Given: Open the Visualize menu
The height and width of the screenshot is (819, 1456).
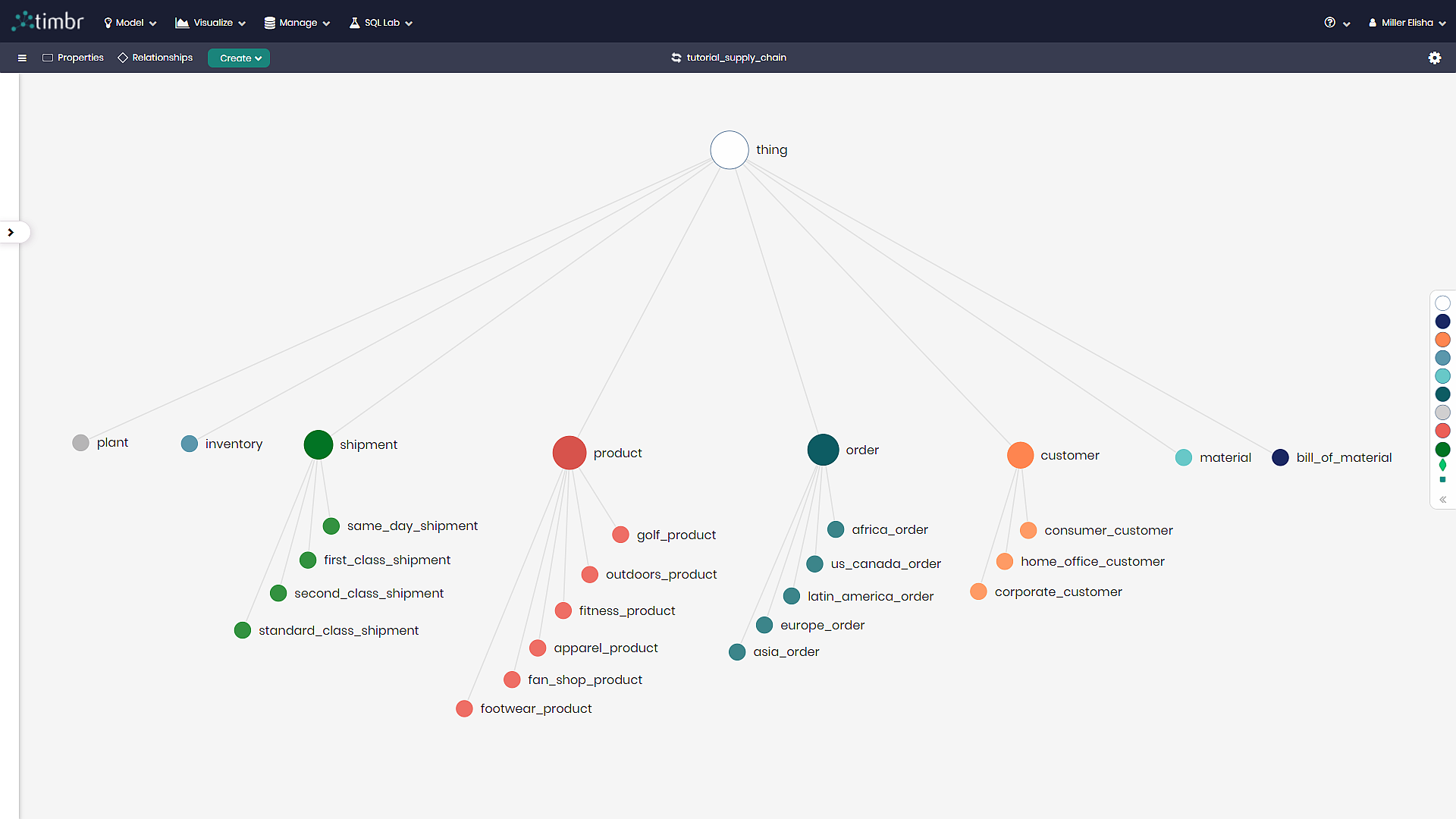Looking at the screenshot, I should [x=211, y=23].
